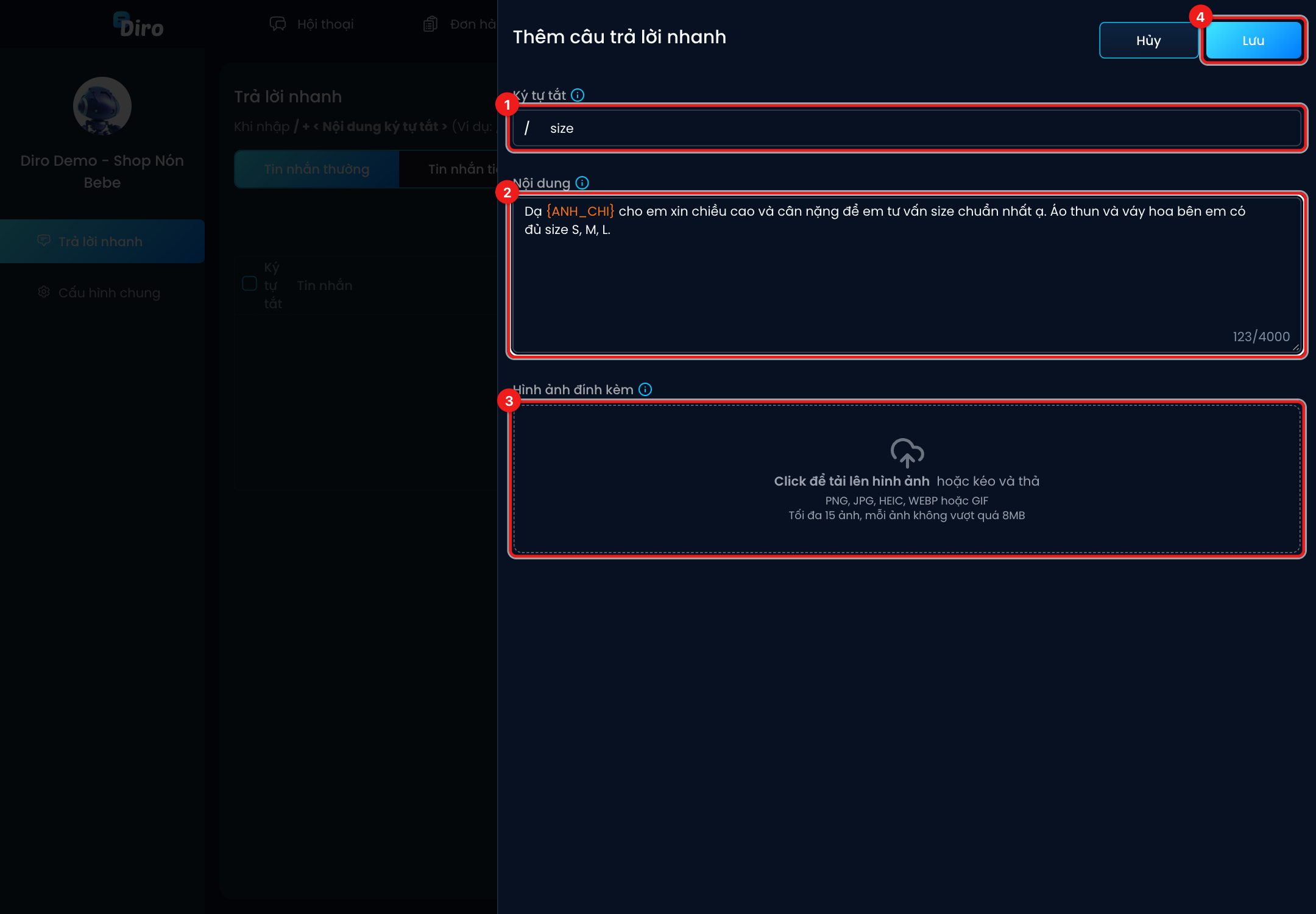Open info tooltip beside Nội dung

(x=582, y=183)
